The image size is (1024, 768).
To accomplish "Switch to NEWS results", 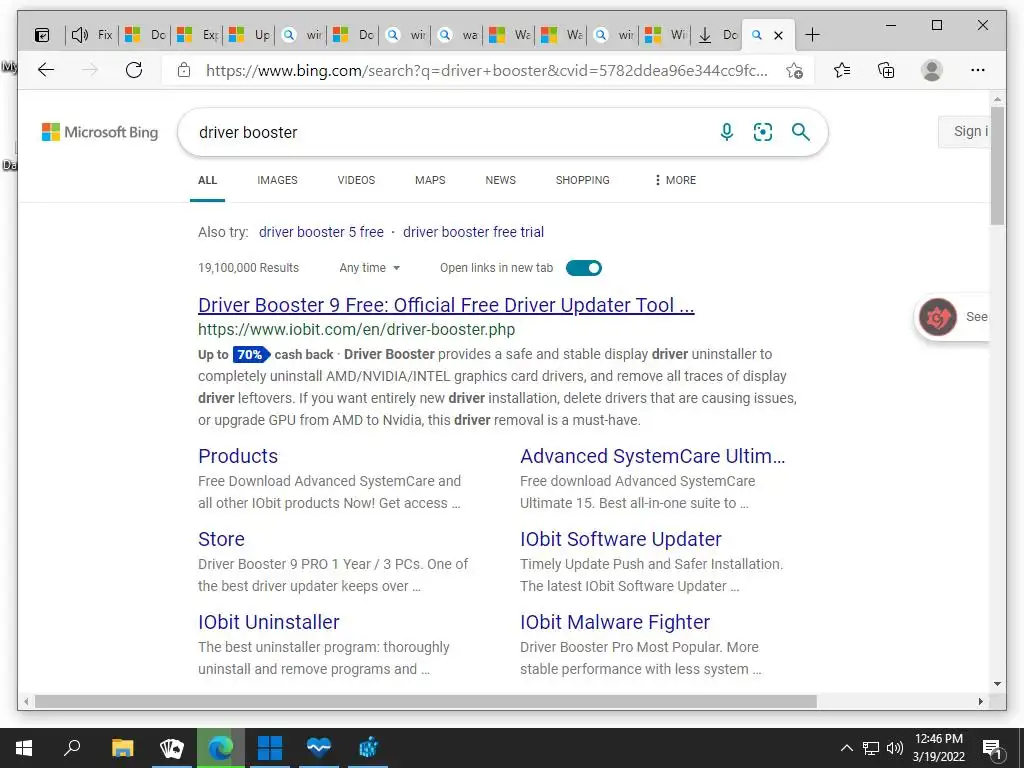I will click(x=500, y=180).
